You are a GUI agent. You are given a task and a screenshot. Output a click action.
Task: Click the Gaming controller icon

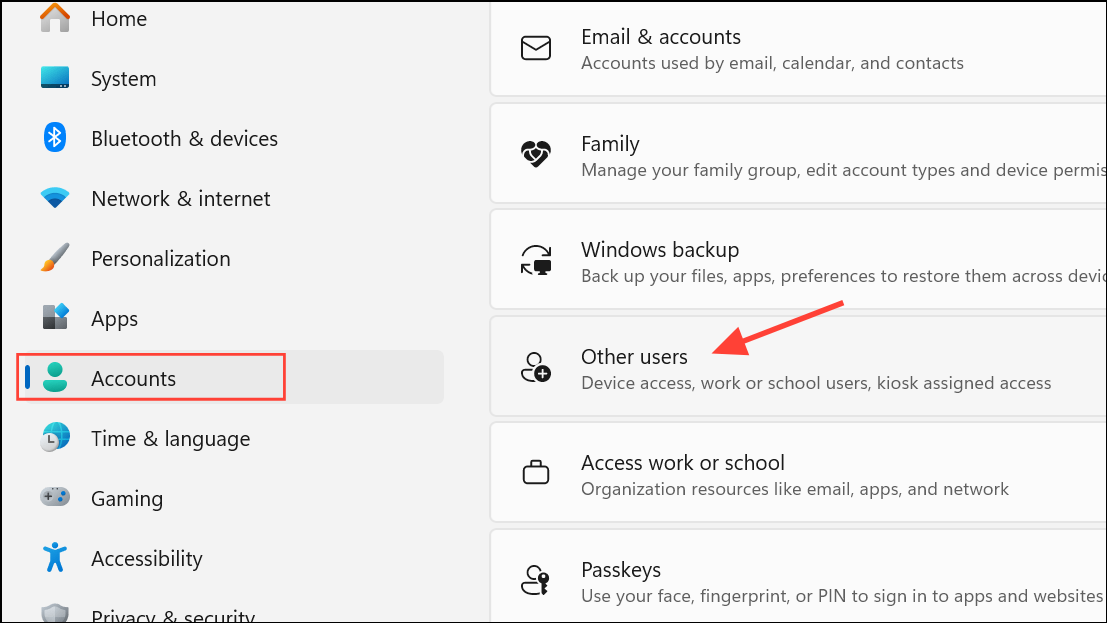[54, 497]
